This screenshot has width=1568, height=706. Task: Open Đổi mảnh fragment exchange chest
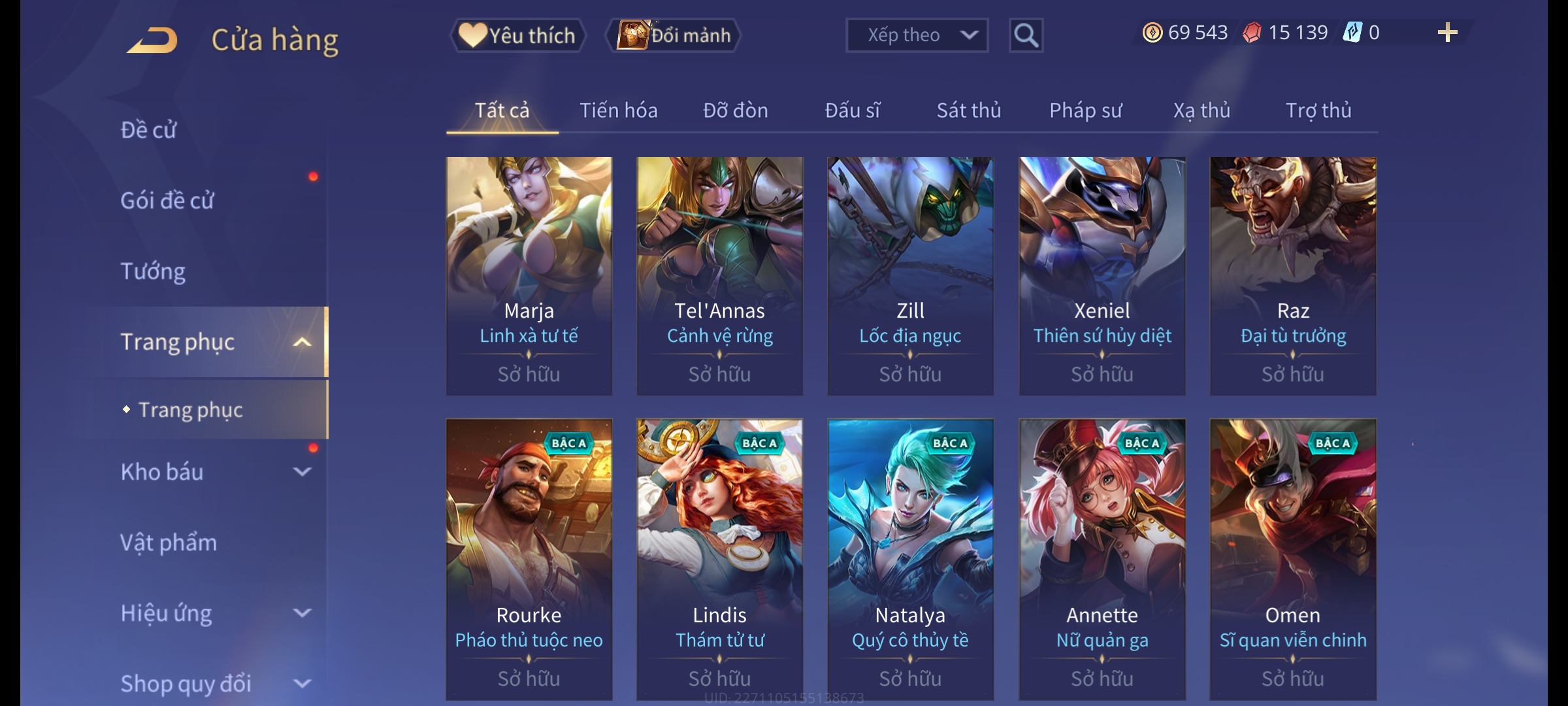(674, 35)
